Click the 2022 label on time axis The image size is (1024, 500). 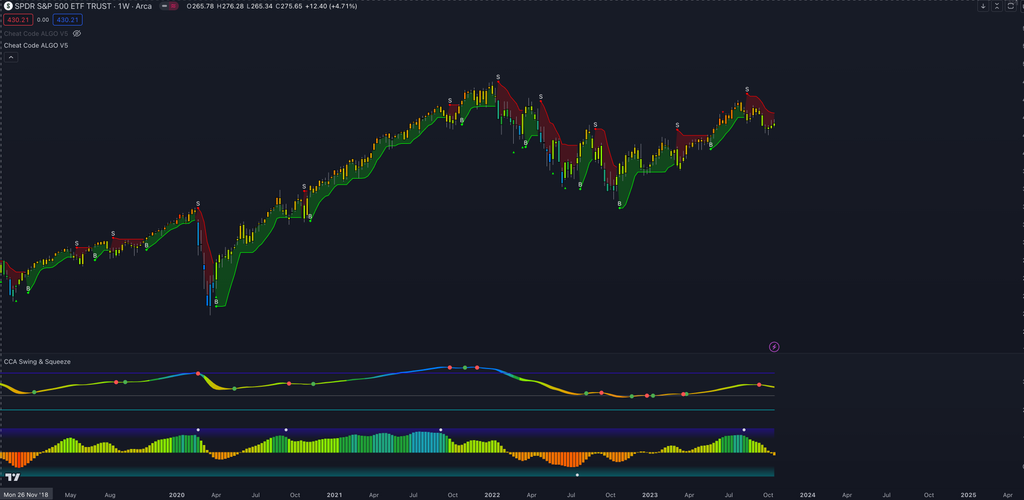(x=492, y=494)
